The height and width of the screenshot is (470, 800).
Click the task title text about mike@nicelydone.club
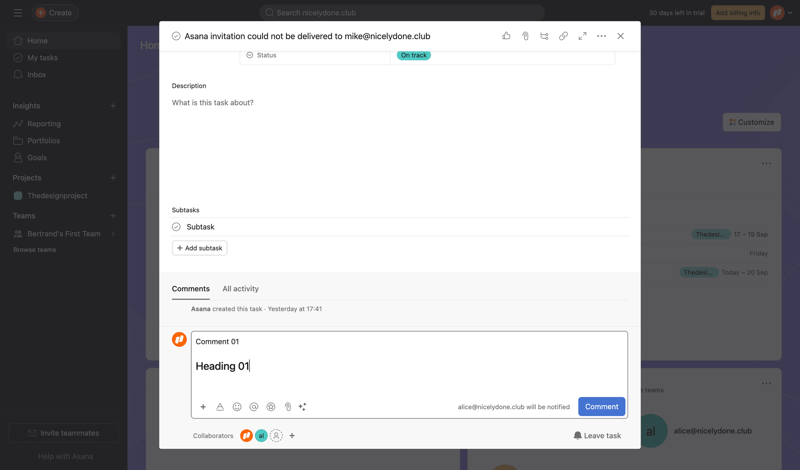point(307,36)
